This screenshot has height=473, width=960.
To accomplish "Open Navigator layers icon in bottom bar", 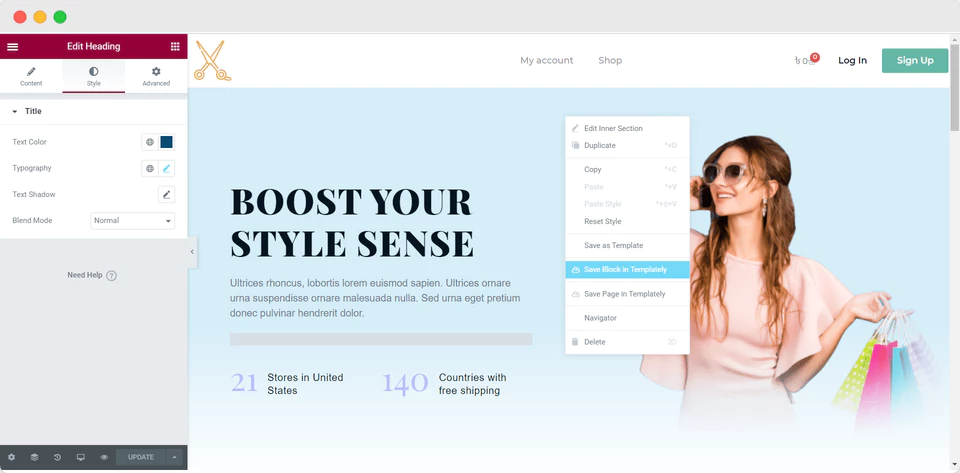I will click(x=34, y=457).
